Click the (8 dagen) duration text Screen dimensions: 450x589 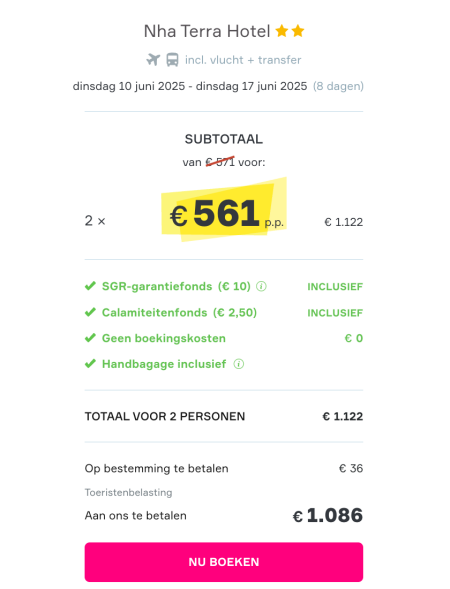pos(338,86)
